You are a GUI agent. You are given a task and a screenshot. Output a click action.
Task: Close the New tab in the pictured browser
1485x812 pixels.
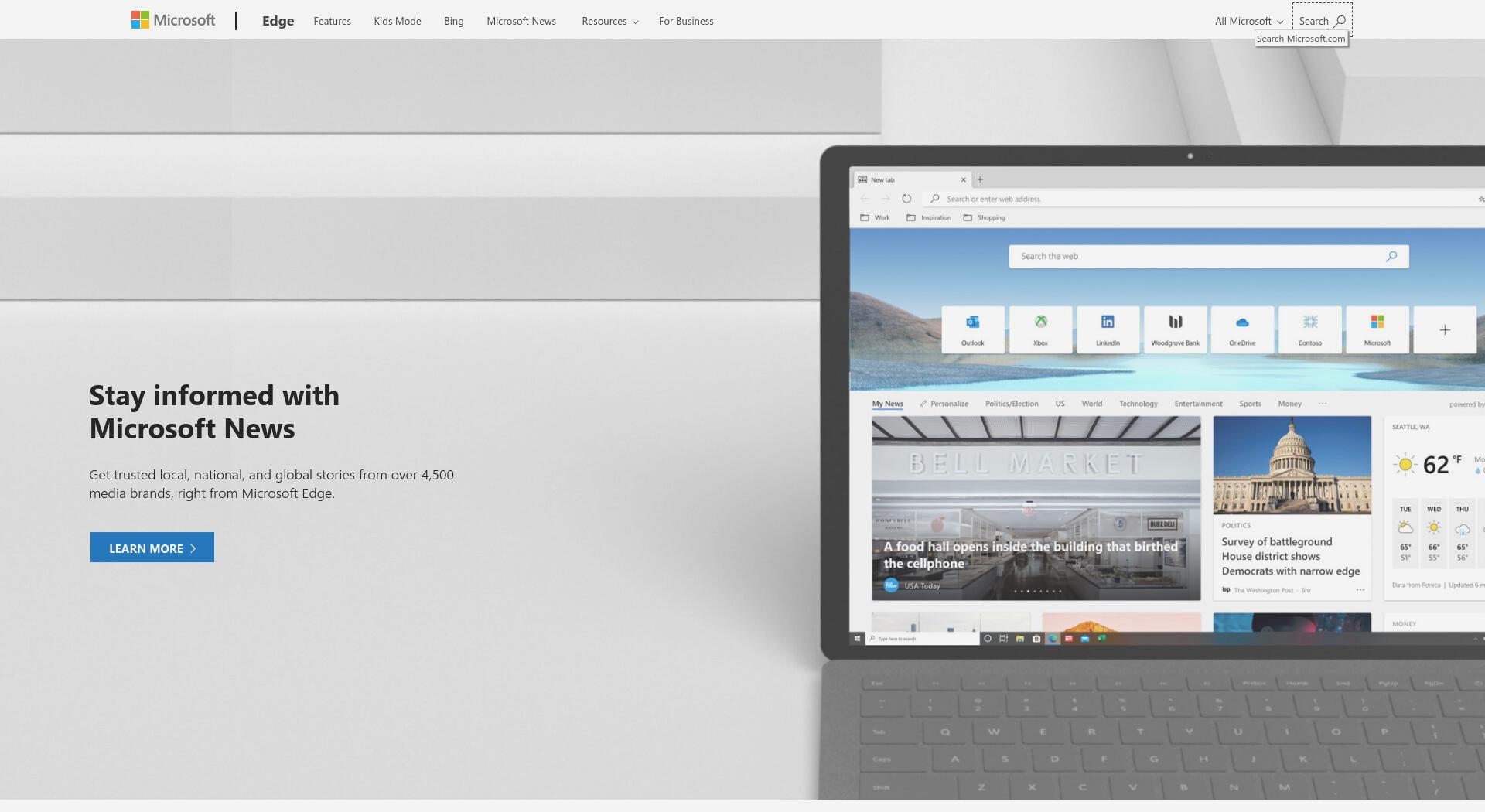click(964, 179)
